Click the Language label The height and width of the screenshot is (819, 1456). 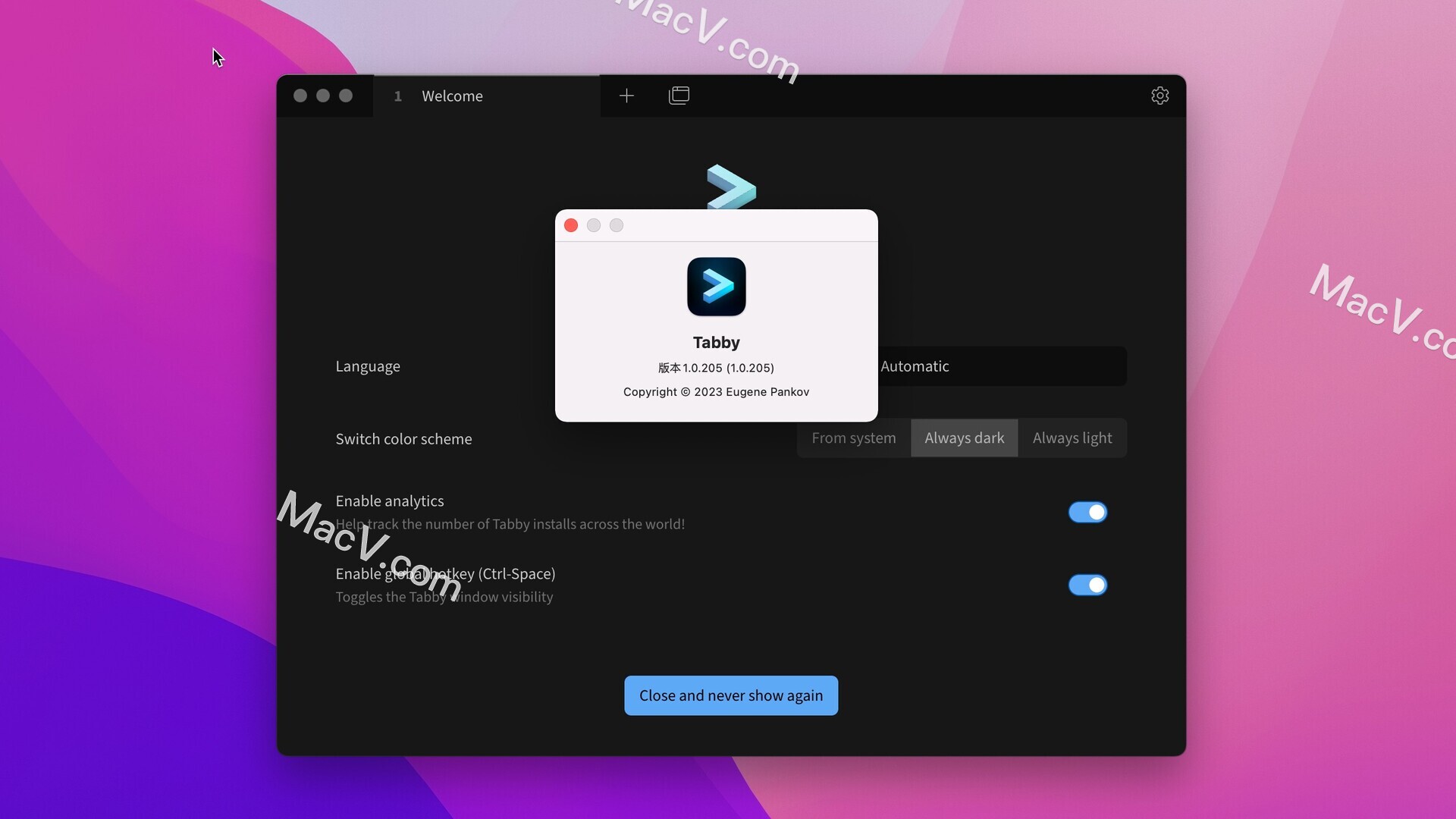(x=368, y=366)
